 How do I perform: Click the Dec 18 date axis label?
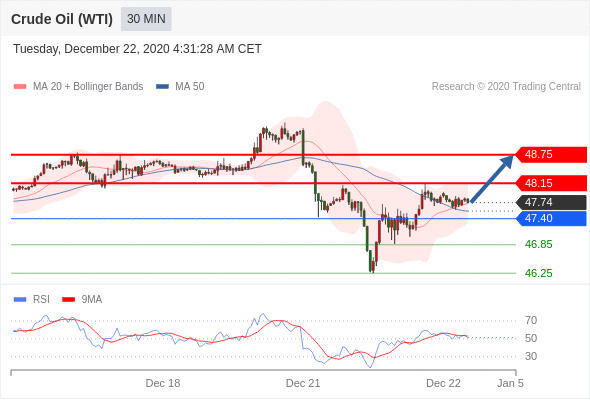pyautogui.click(x=163, y=383)
